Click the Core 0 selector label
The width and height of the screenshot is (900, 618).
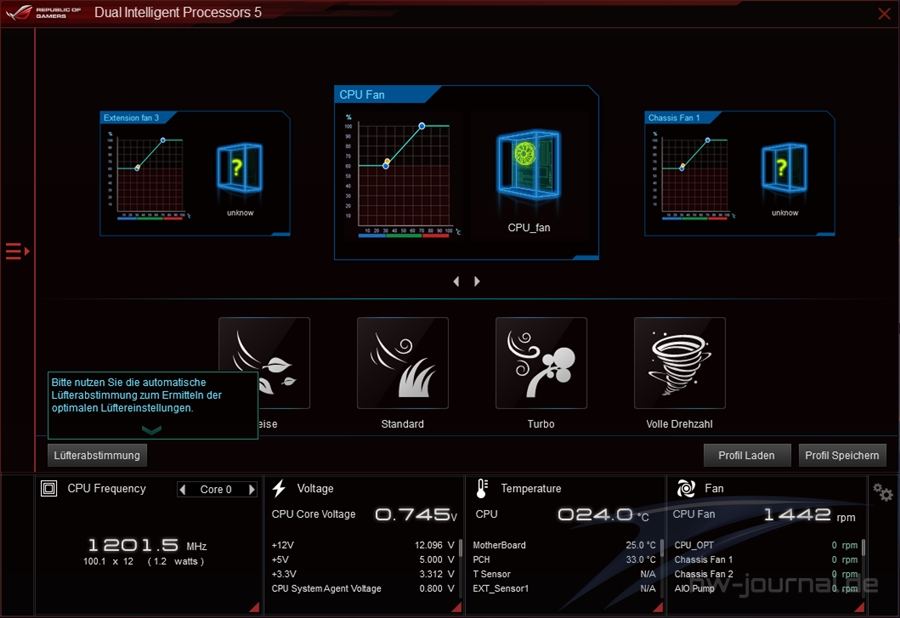click(x=216, y=489)
